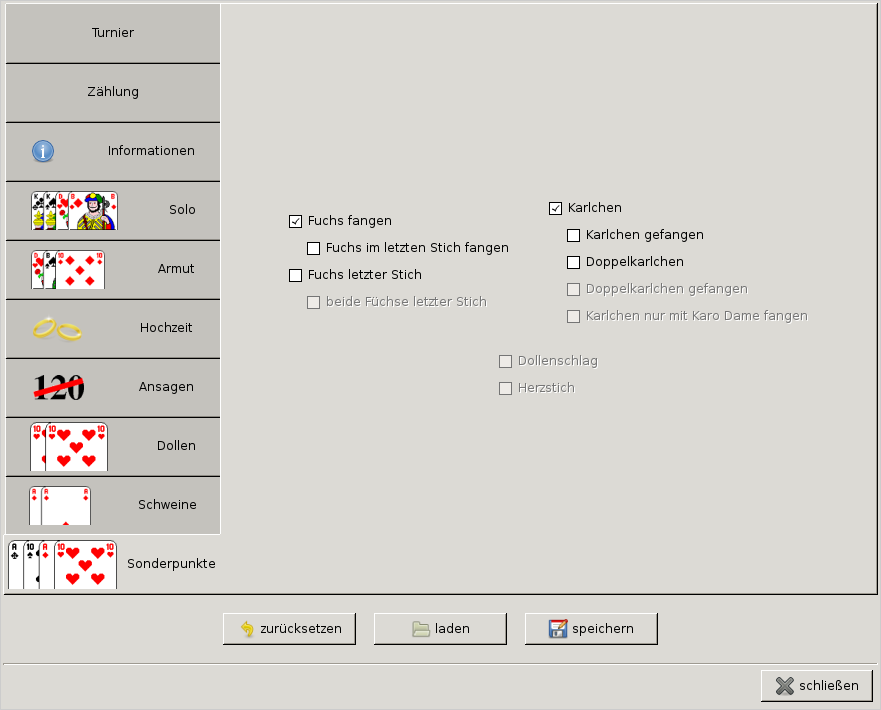Open the Turnier tab
Viewport: 881px width, 710px height.
pos(112,33)
